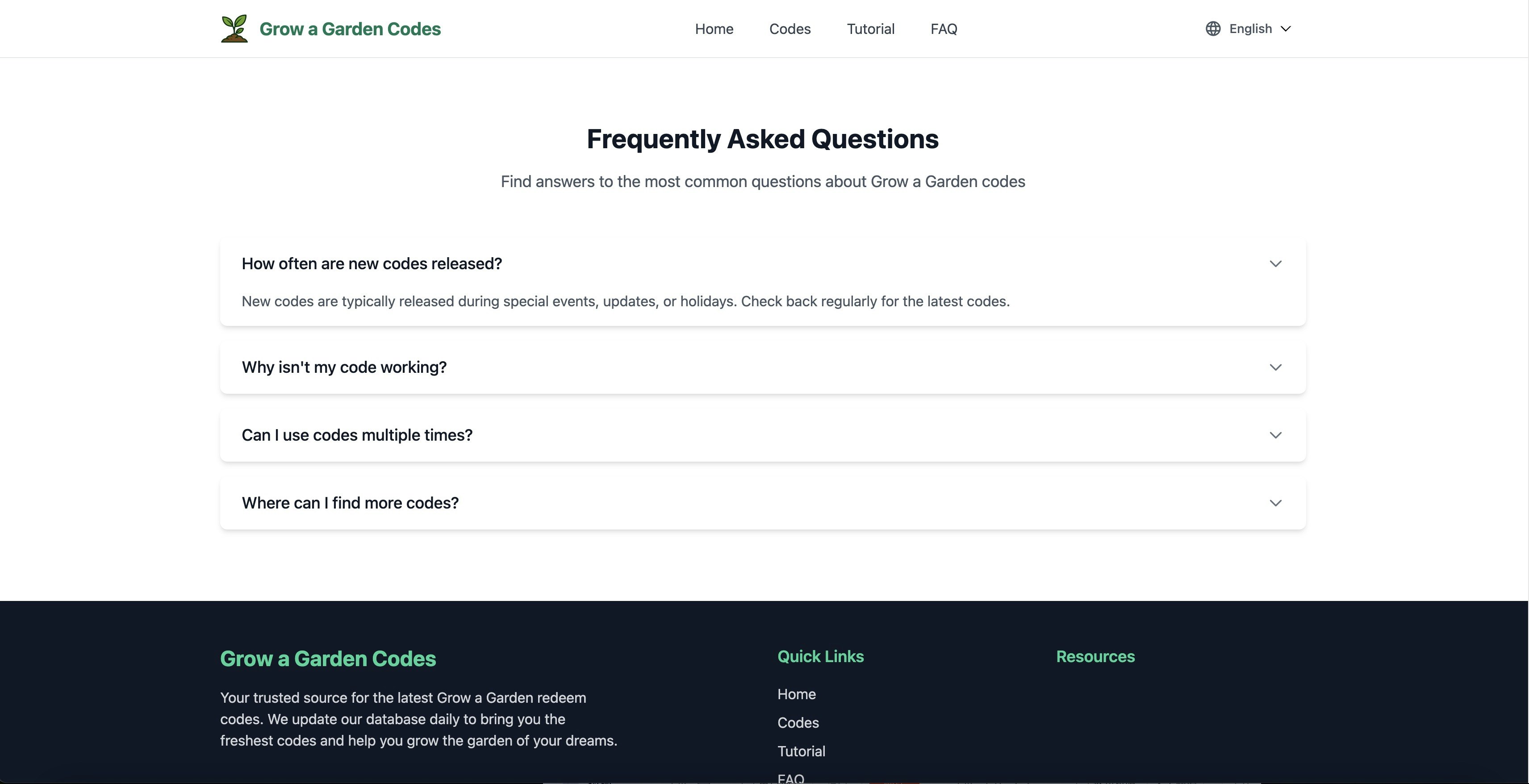This screenshot has width=1529, height=784.
Task: Click the chevron on 'Where can I find more codes?'
Action: 1276,502
